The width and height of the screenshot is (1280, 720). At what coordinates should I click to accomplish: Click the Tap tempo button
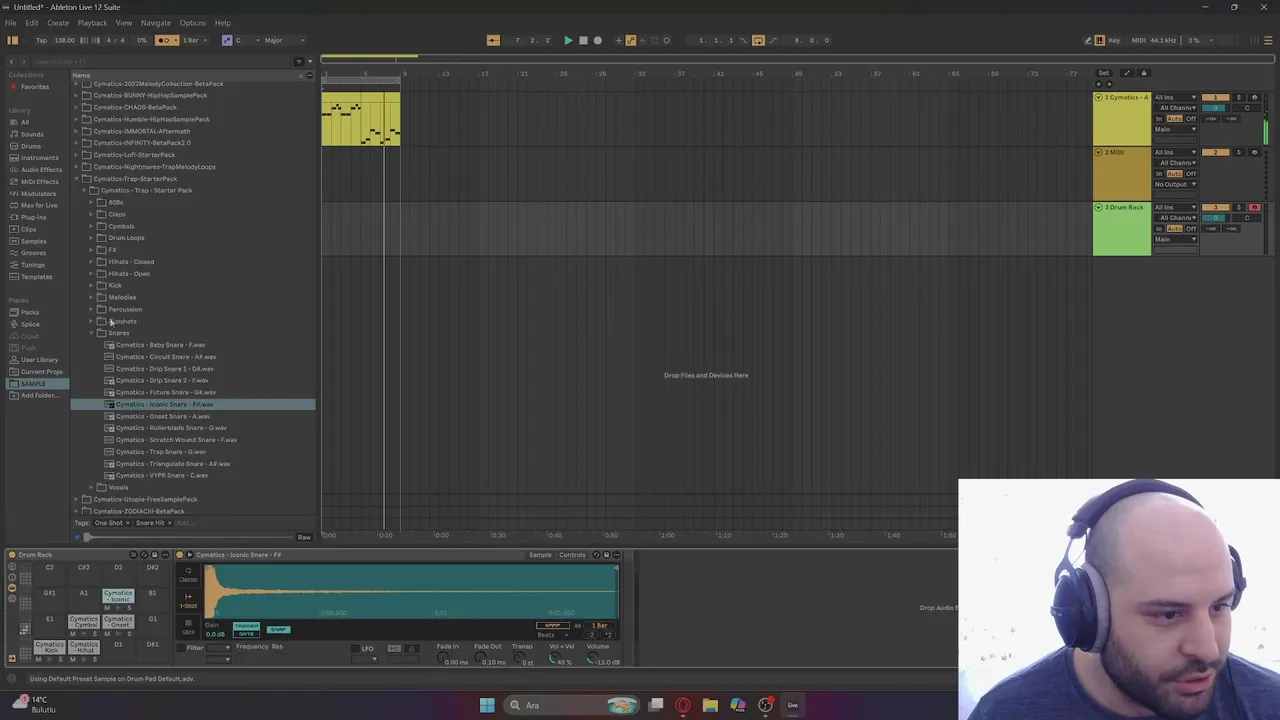pyautogui.click(x=41, y=40)
